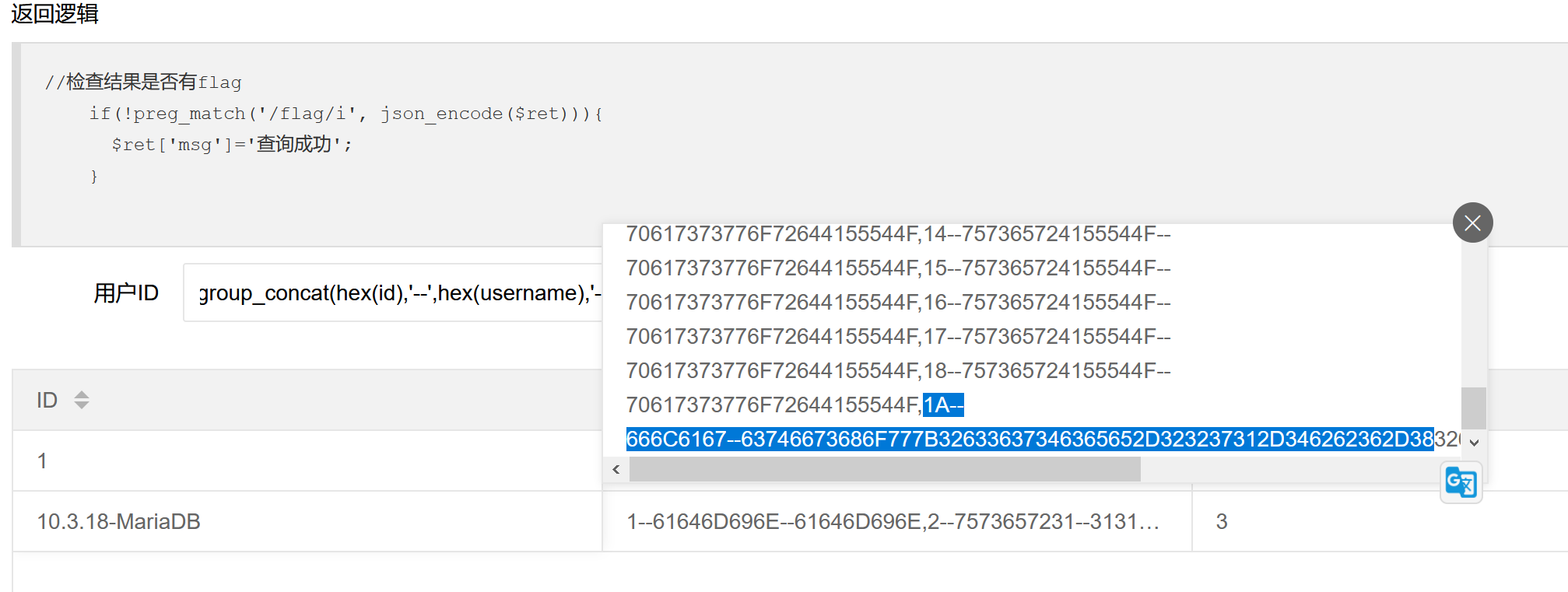Sort ID column descending with down arrow
This screenshot has width=1568, height=592.
click(82, 406)
